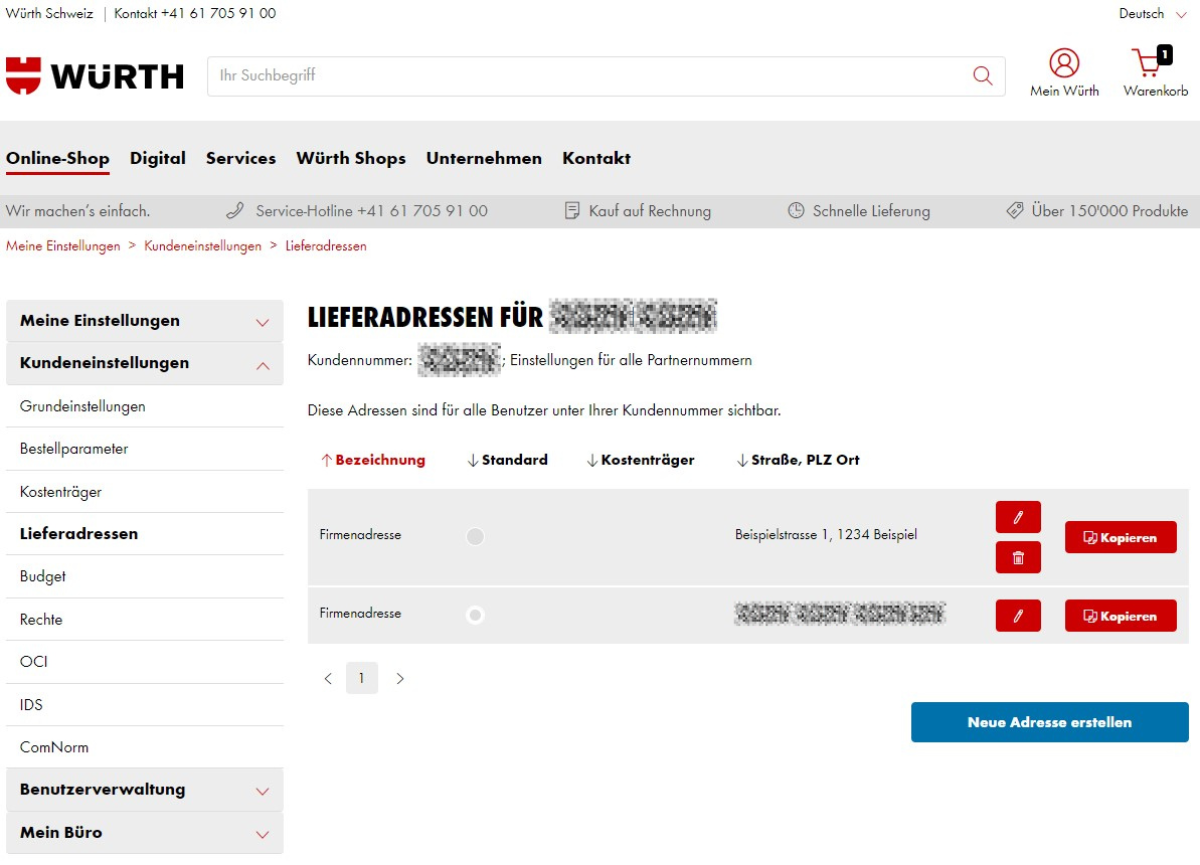
Task: Expand Meine Einstellungen section
Action: (145, 321)
